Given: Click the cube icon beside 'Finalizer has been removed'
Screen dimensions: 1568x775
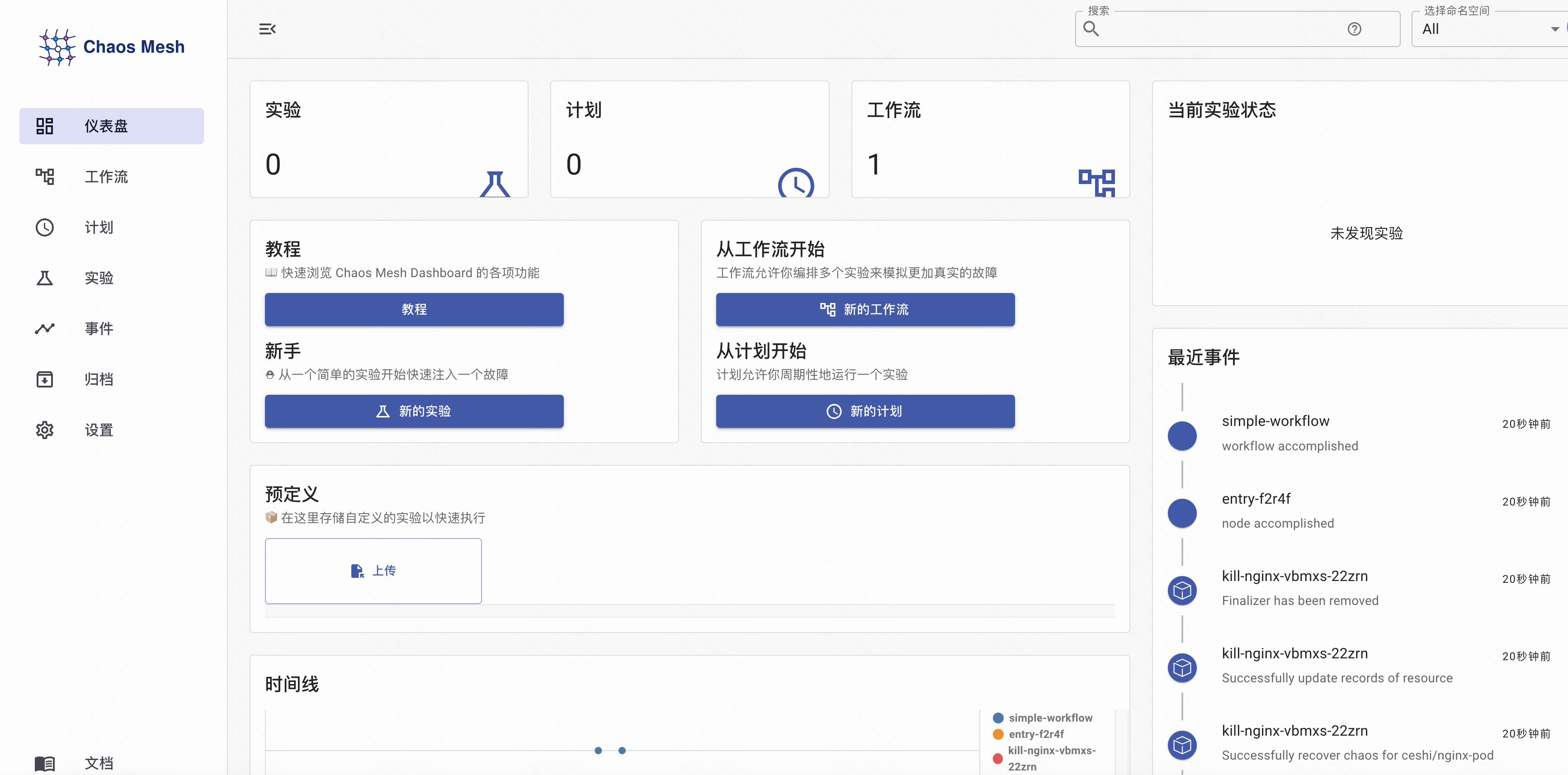Looking at the screenshot, I should pyautogui.click(x=1182, y=591).
